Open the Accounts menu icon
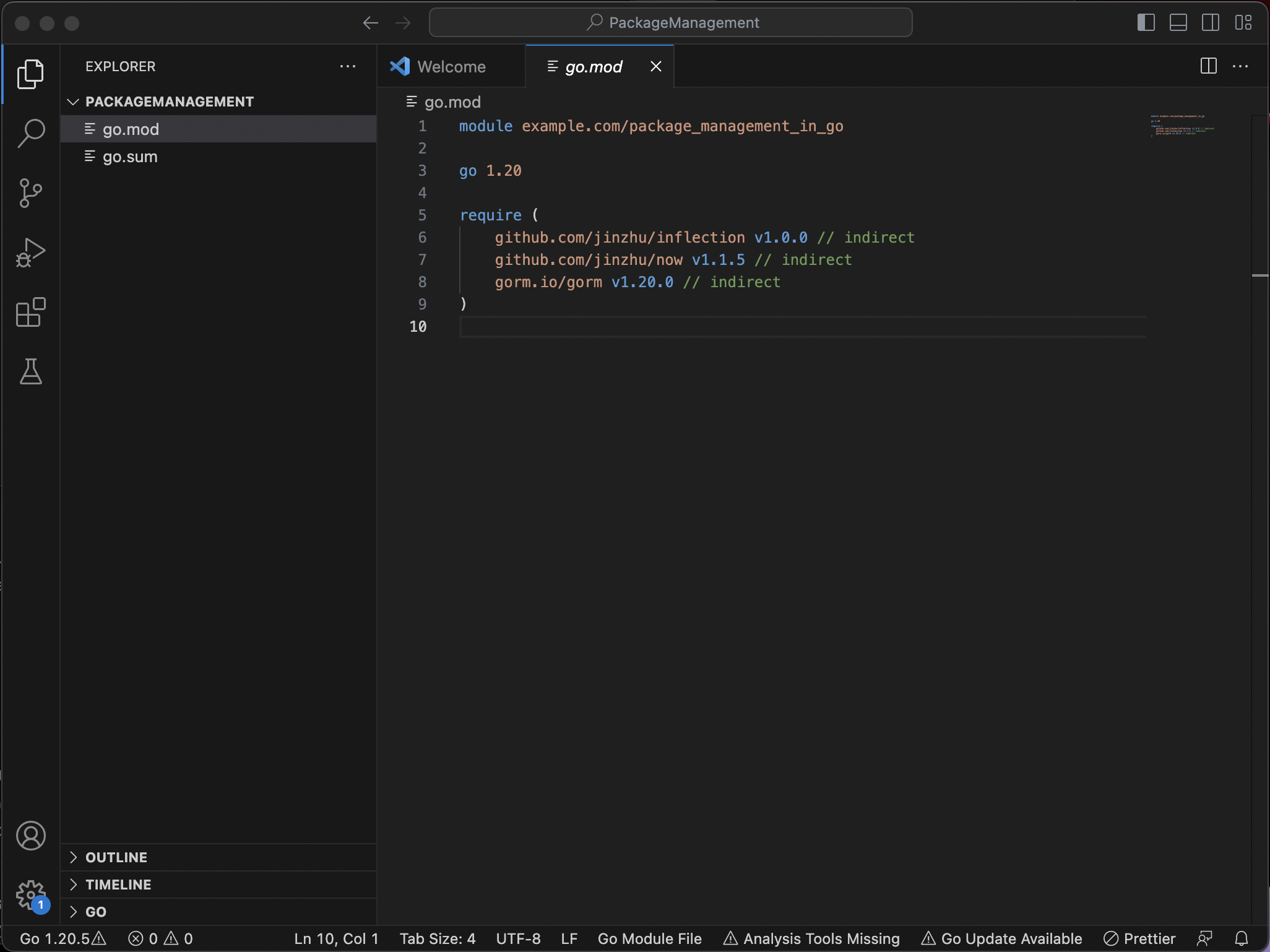The height and width of the screenshot is (952, 1270). coord(30,836)
